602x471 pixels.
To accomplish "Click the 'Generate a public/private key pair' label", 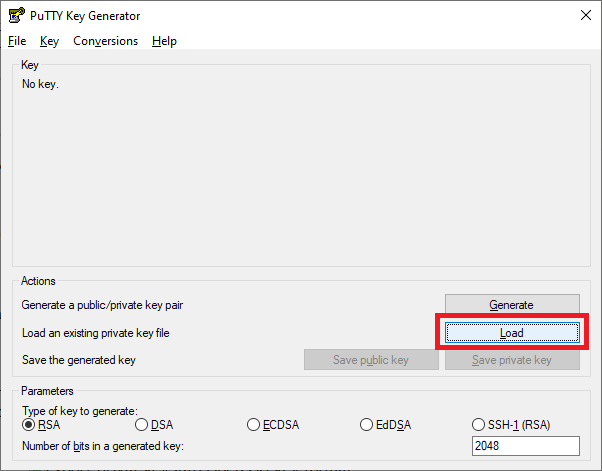I will pyautogui.click(x=102, y=305).
